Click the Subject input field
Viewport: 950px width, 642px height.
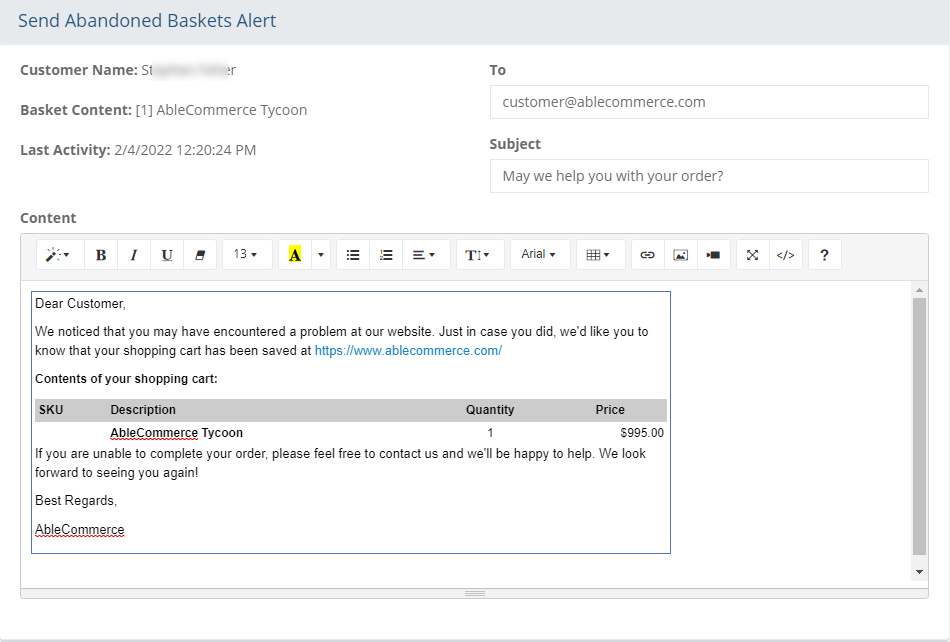708,176
